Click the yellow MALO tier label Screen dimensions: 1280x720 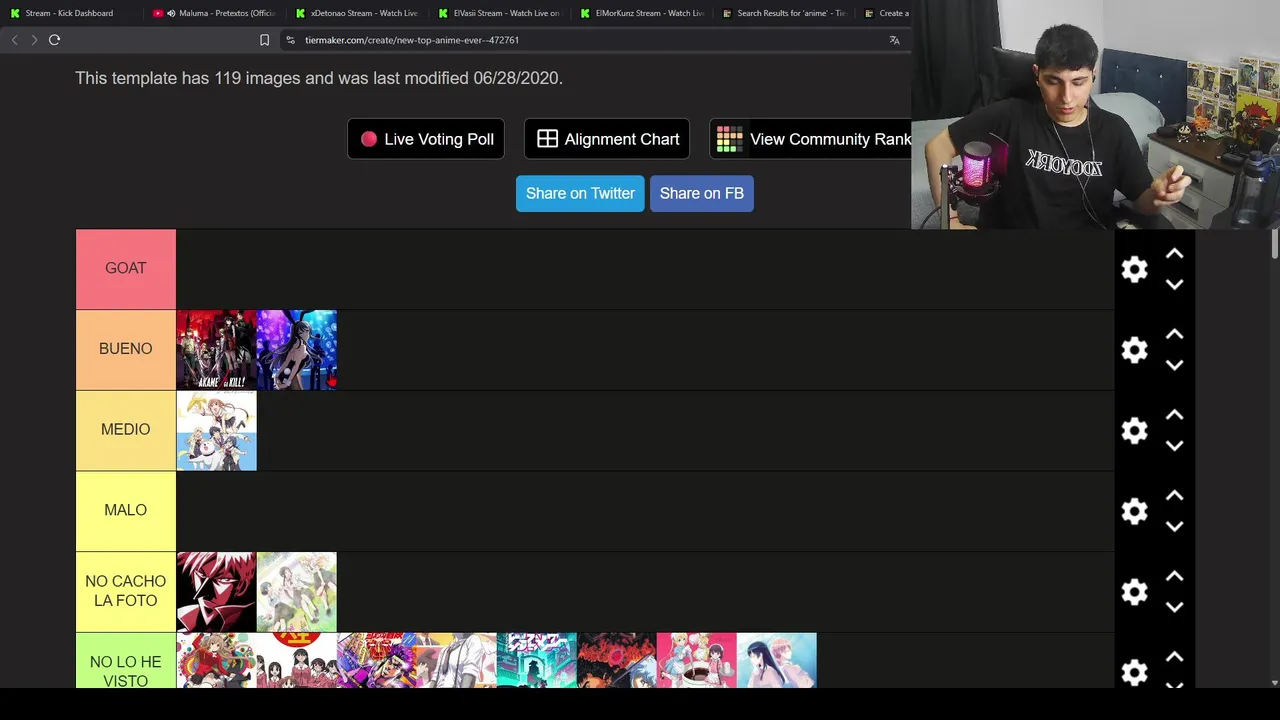pos(126,511)
